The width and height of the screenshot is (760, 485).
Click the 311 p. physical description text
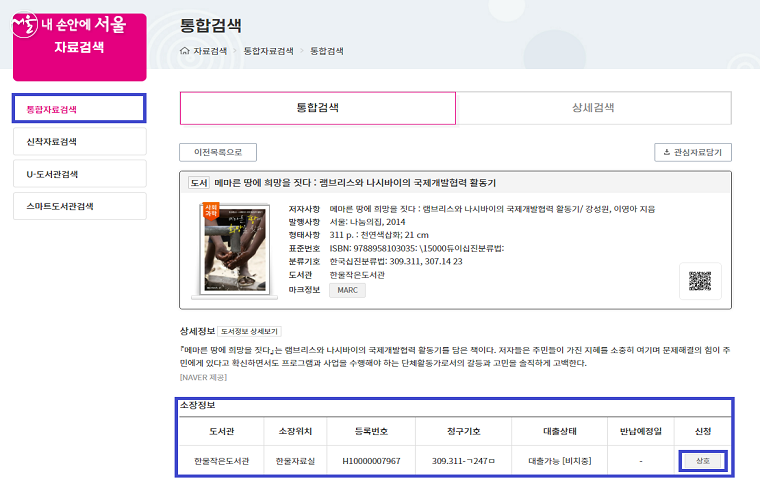tap(379, 235)
